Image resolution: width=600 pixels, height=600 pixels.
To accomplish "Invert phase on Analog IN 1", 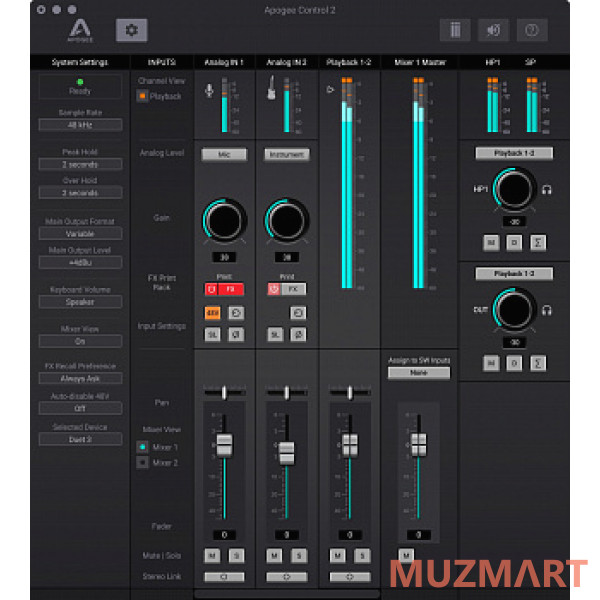I will pyautogui.click(x=236, y=334).
